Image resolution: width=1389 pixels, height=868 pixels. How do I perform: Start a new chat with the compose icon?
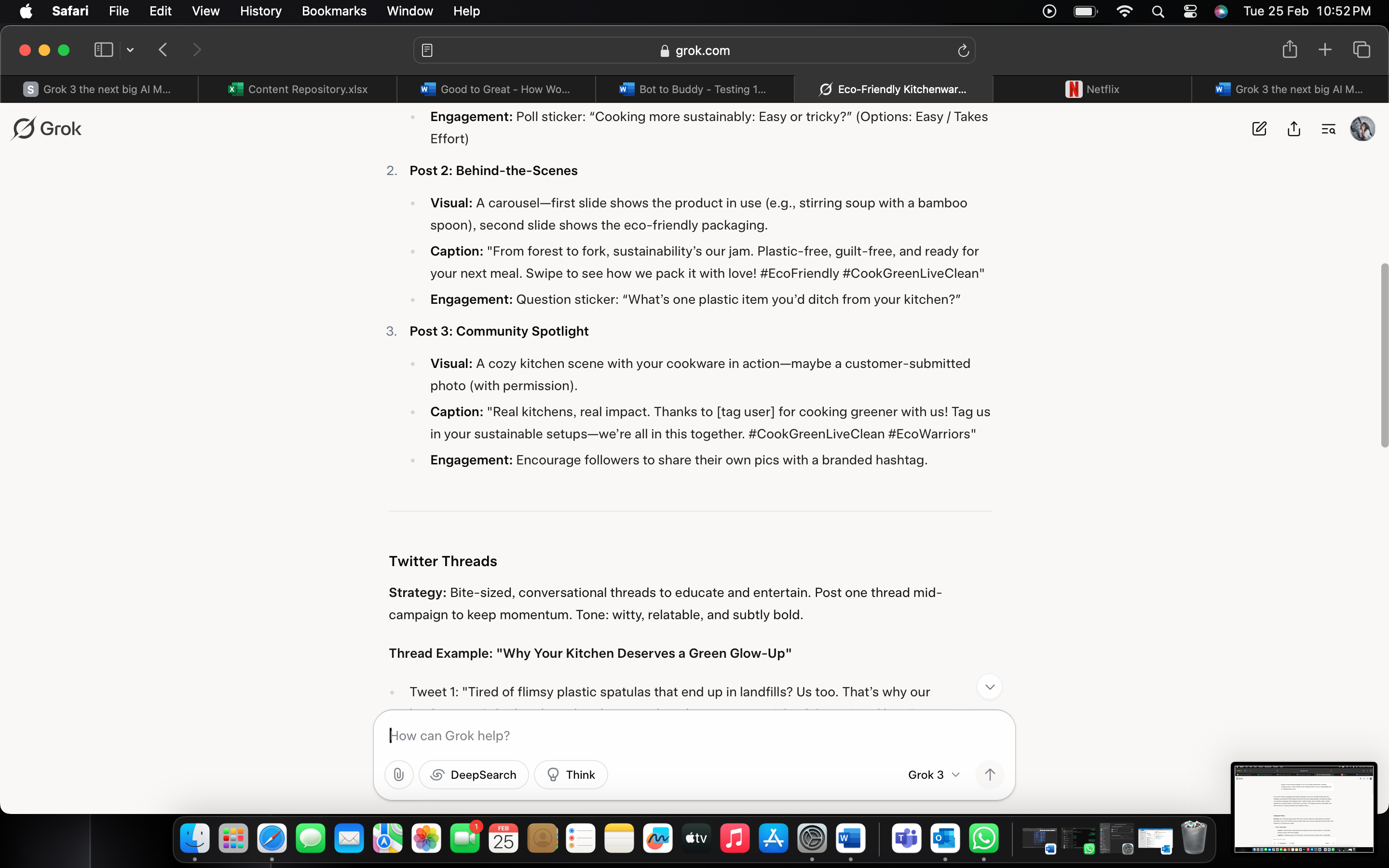1259,129
